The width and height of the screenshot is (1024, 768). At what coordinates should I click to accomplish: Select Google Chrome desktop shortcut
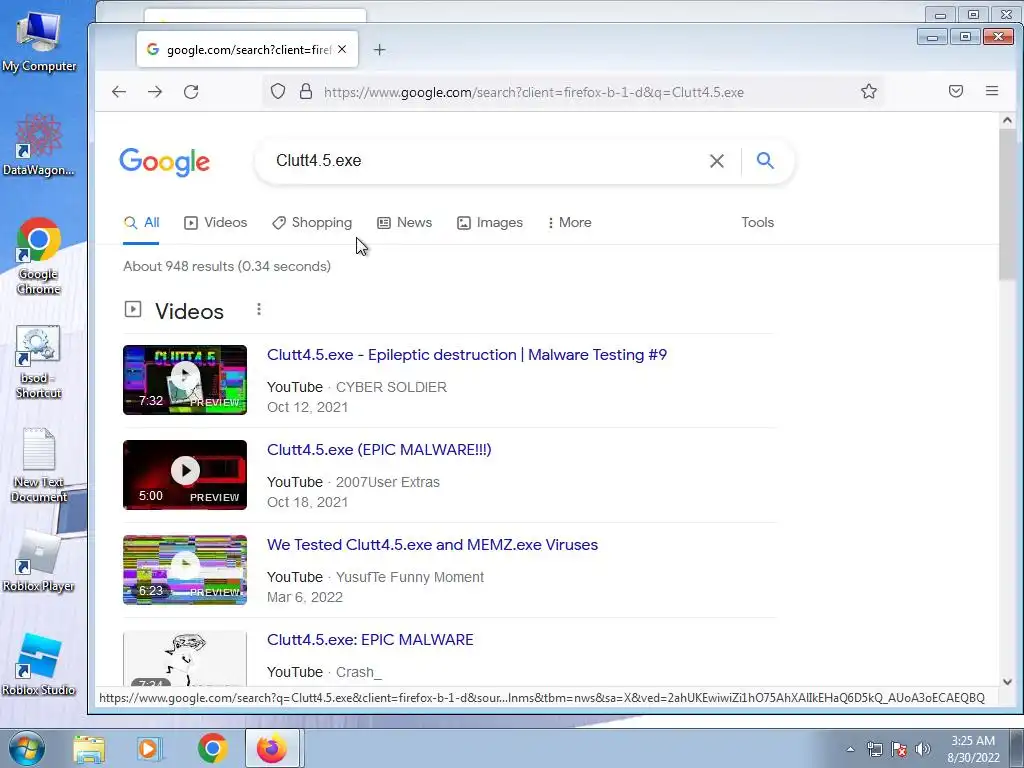(x=39, y=256)
